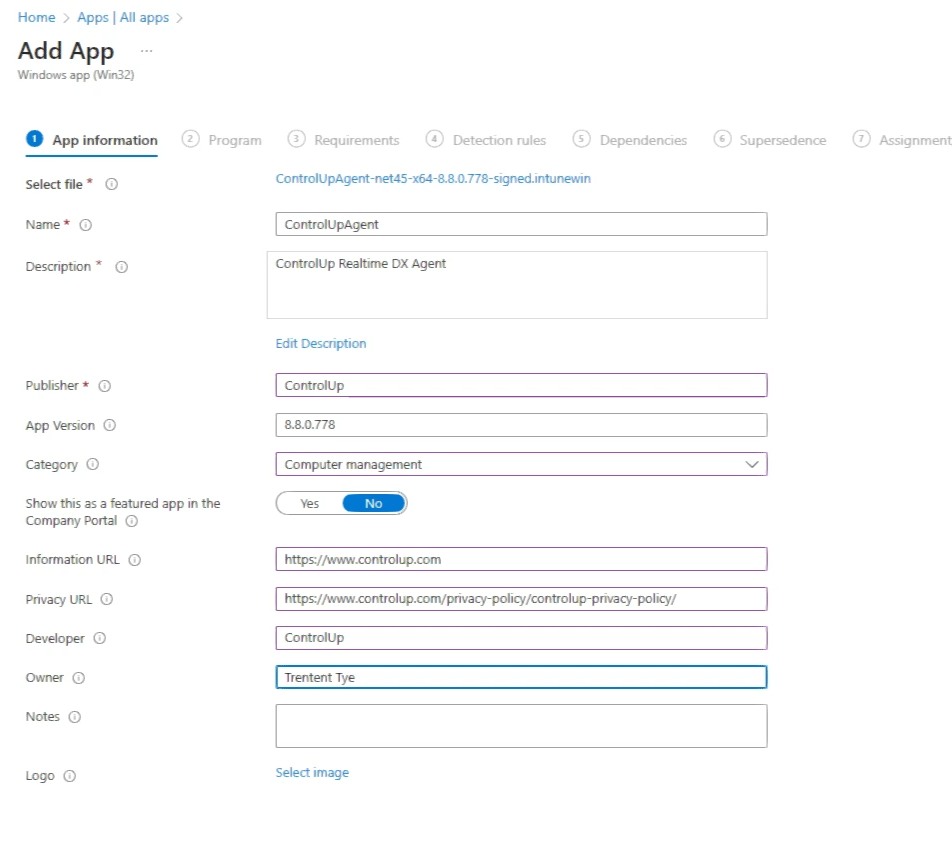The width and height of the screenshot is (952, 842).
Task: Click into the Notes text area
Action: coord(521,726)
